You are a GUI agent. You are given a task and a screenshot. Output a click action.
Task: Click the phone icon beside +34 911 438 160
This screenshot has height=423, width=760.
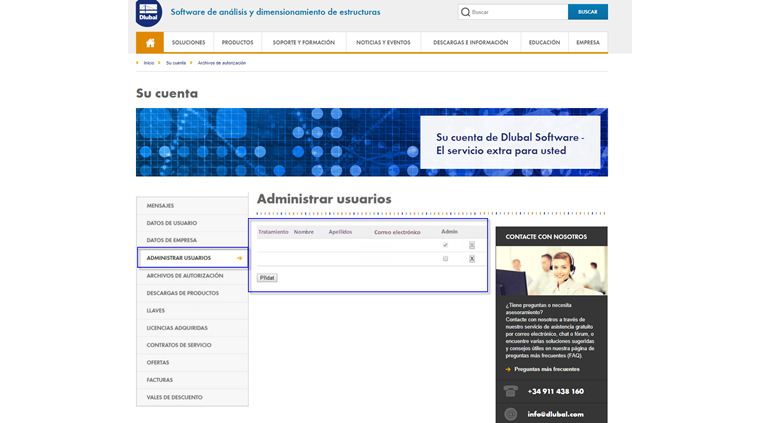510,391
